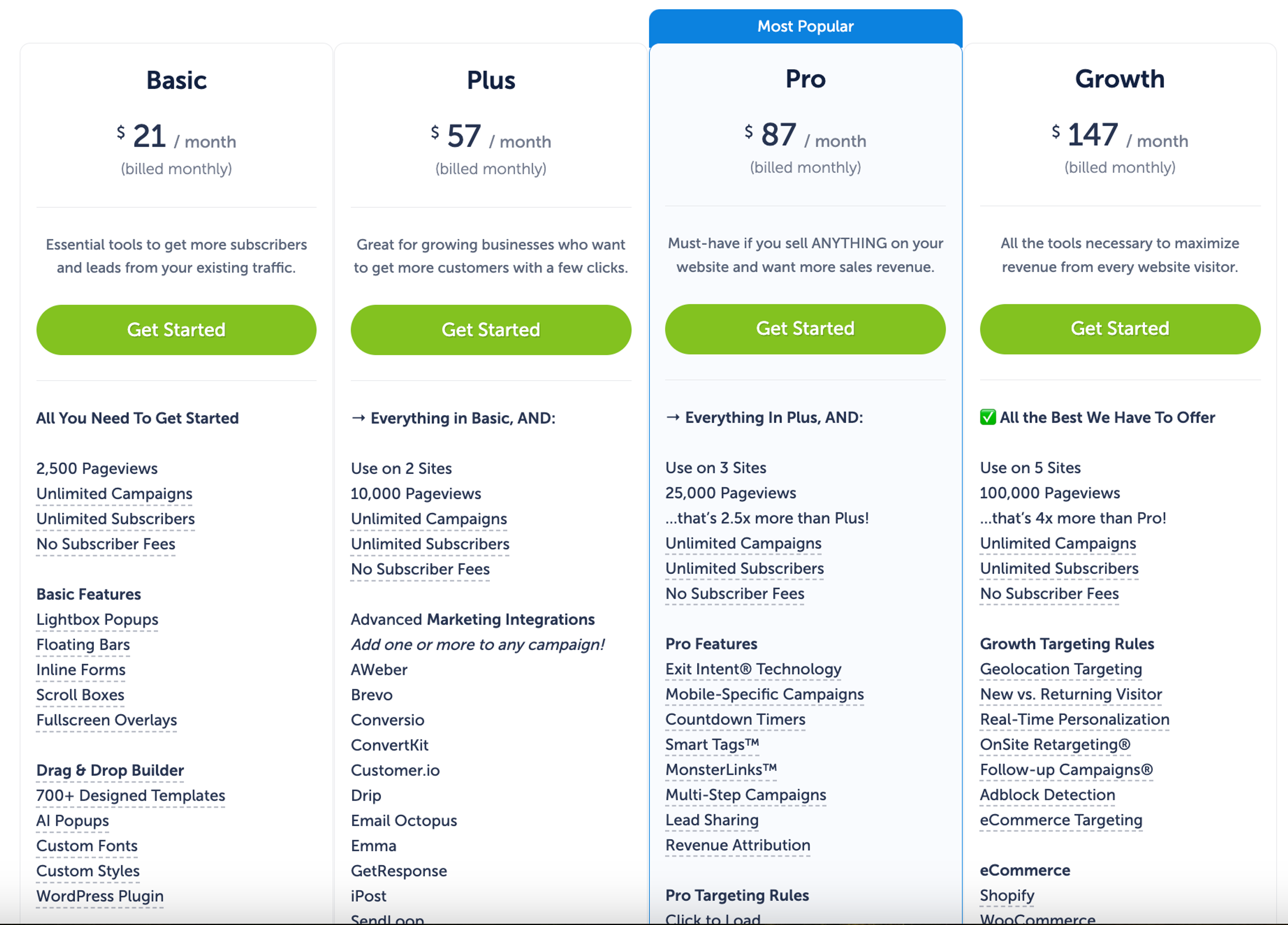The image size is (1288, 925).
Task: Click the 700+ Designed Templates link
Action: [x=130, y=795]
